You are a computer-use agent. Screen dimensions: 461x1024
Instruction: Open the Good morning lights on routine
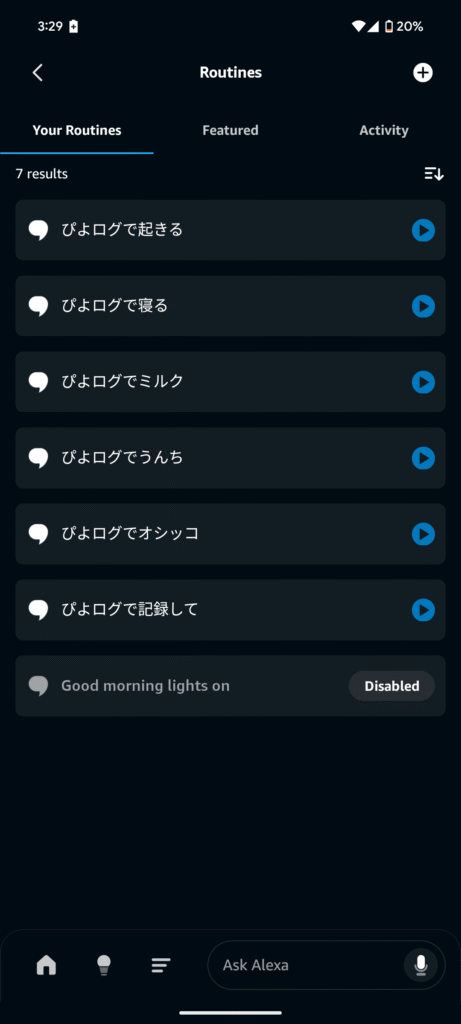230,686
